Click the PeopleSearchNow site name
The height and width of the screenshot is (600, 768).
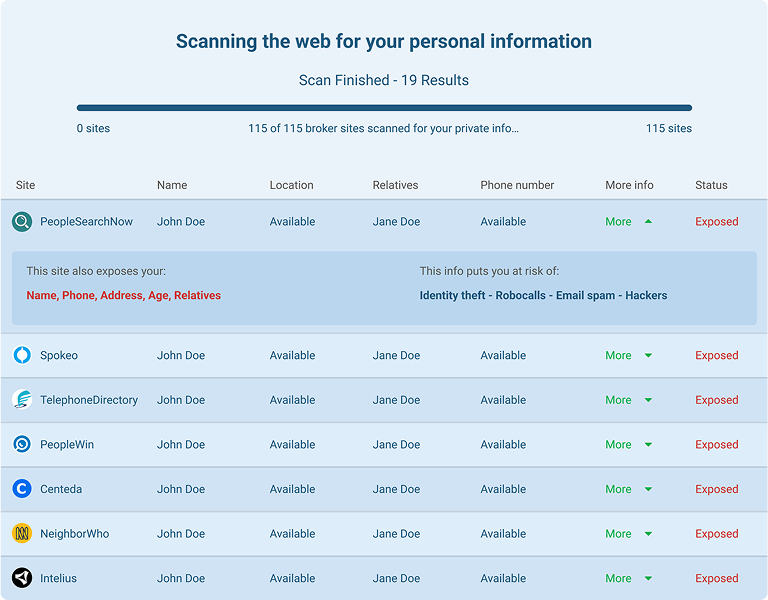click(x=86, y=222)
